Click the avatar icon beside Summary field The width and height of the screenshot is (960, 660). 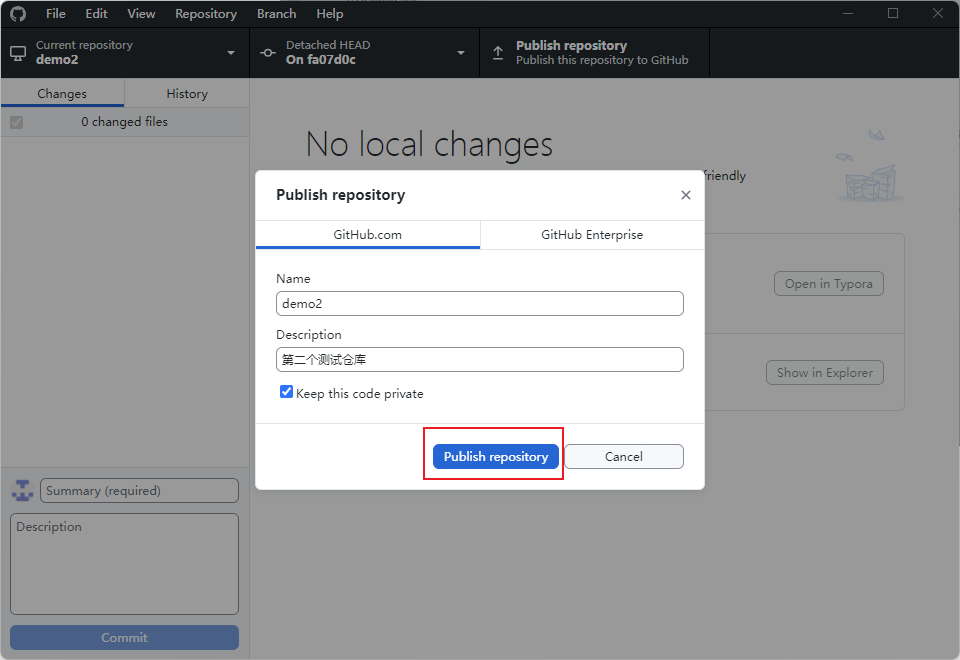click(22, 491)
